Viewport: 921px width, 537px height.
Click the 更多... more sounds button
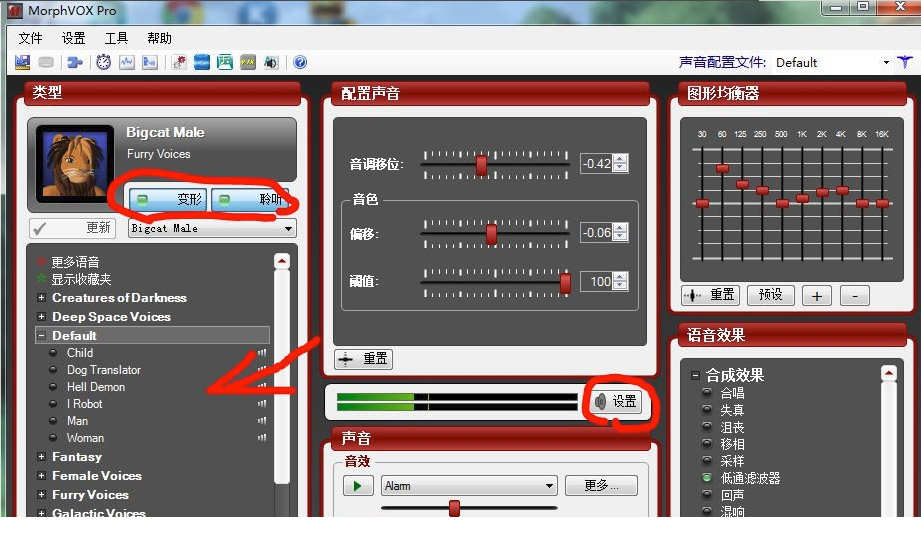pos(601,486)
